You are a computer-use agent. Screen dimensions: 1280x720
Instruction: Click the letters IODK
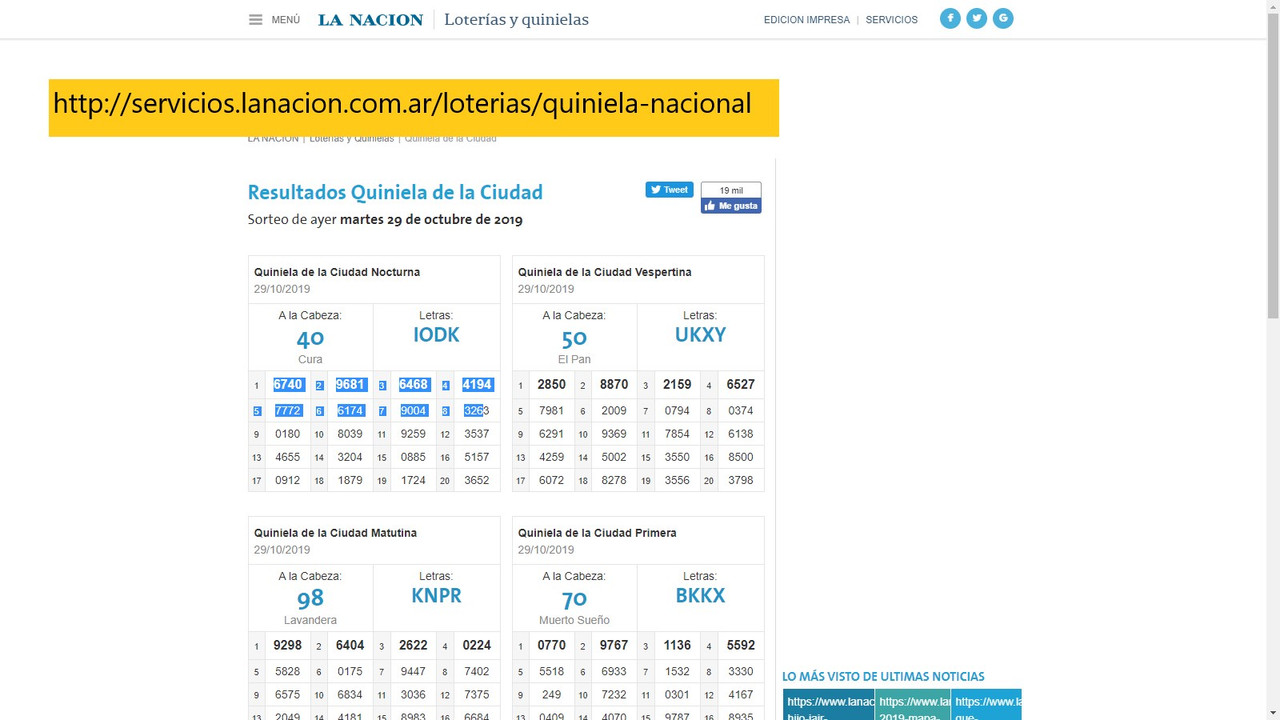point(436,335)
